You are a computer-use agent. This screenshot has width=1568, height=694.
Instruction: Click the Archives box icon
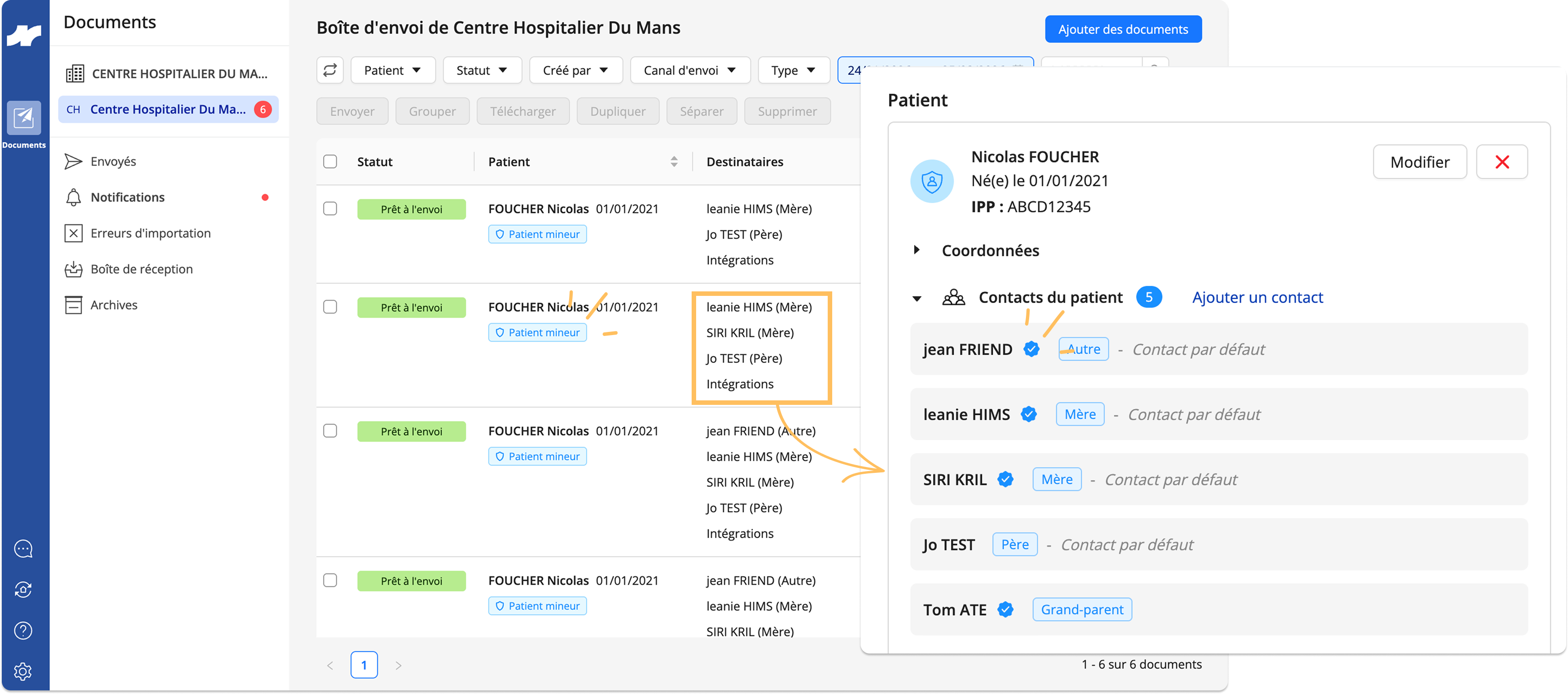click(73, 305)
